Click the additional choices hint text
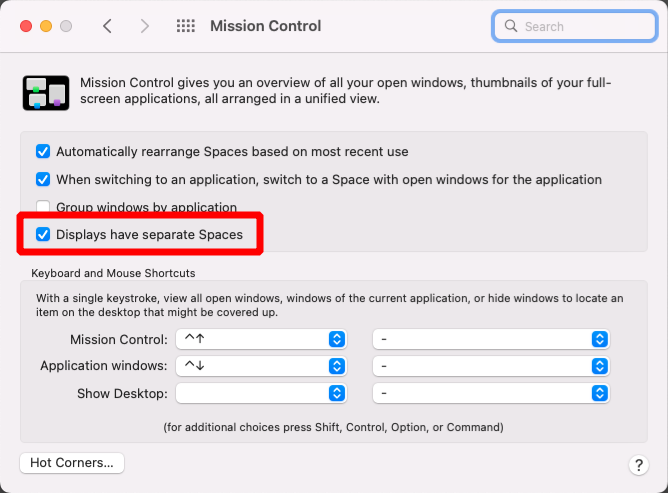This screenshot has height=493, width=668. (x=334, y=427)
